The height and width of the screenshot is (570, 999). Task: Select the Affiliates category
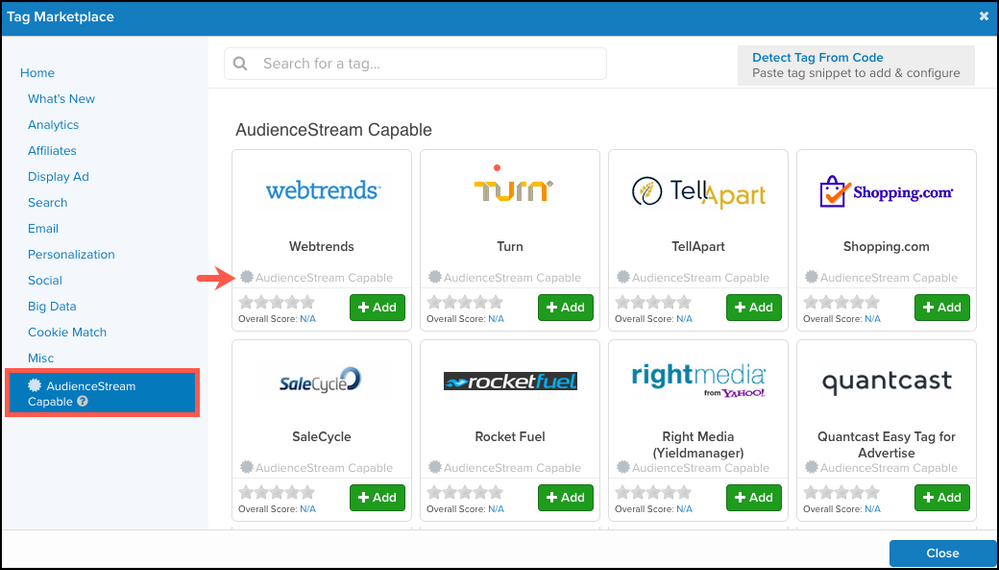pyautogui.click(x=52, y=151)
